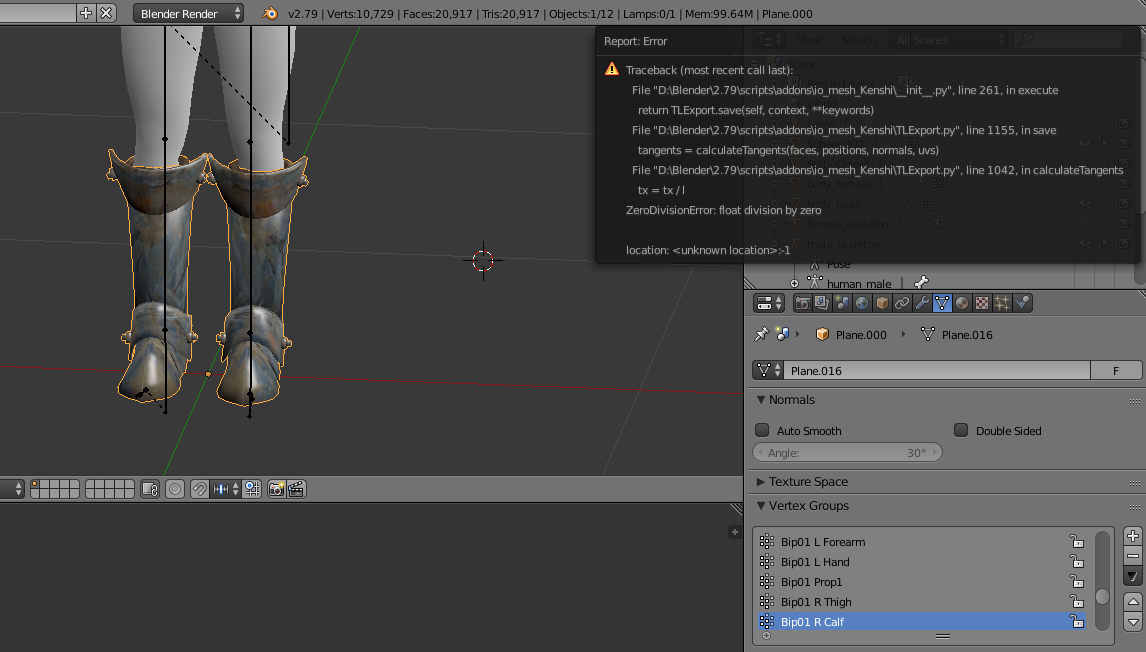Collapse the Vertex Groups panel
The width and height of the screenshot is (1146, 652).
pos(761,506)
